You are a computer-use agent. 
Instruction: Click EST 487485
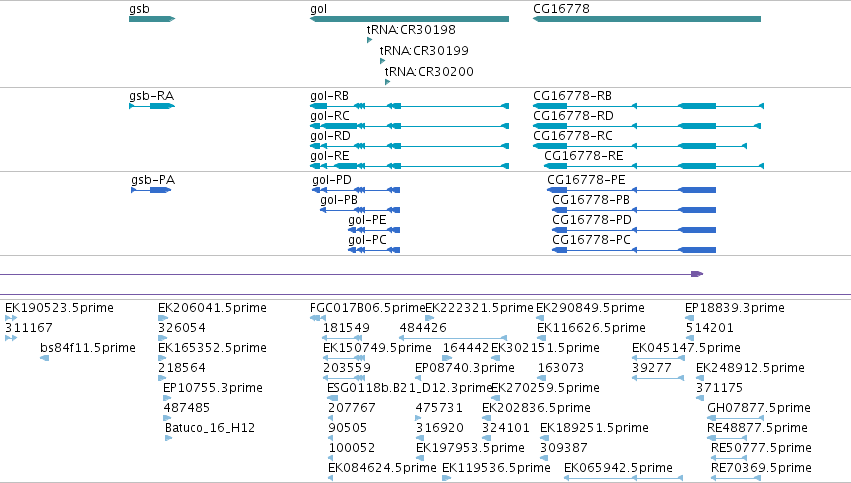167,418
